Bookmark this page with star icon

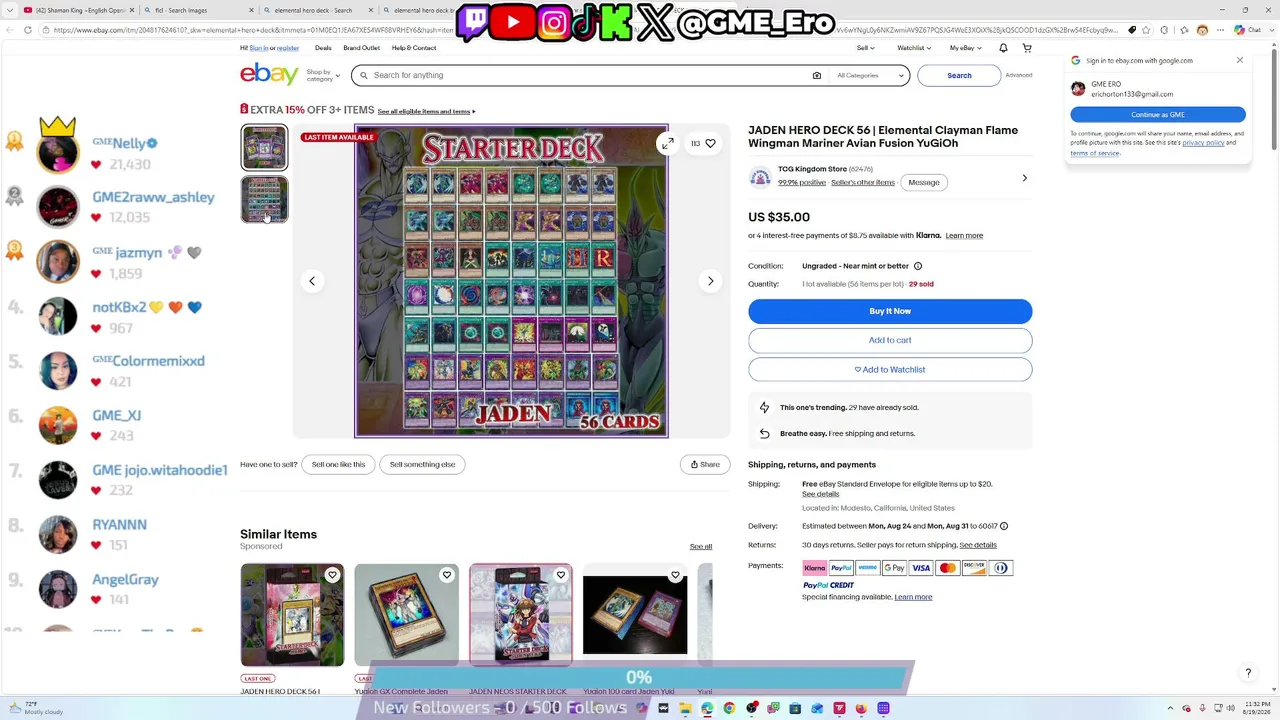[x=1148, y=30]
